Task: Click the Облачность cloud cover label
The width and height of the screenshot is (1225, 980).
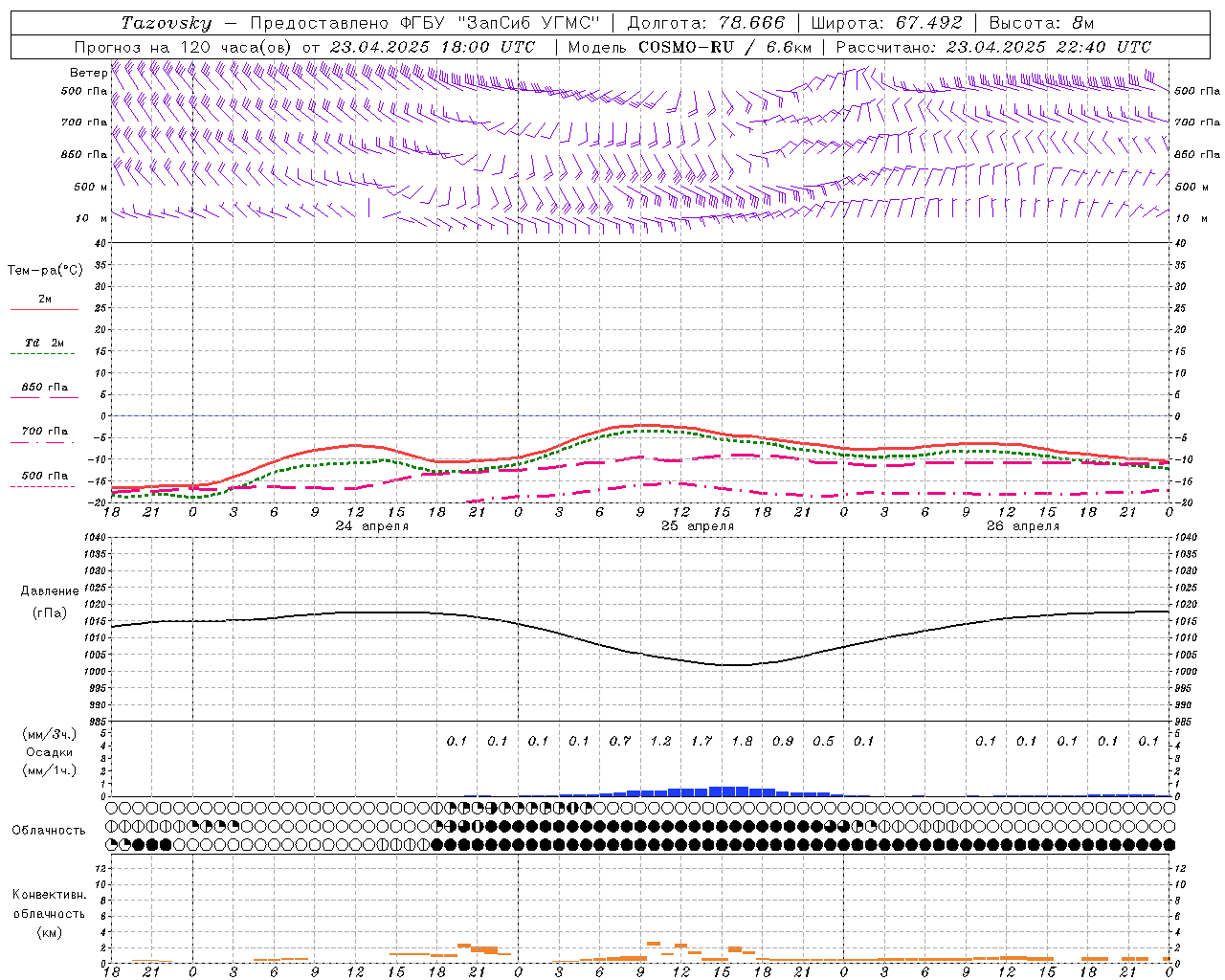Action: click(49, 830)
